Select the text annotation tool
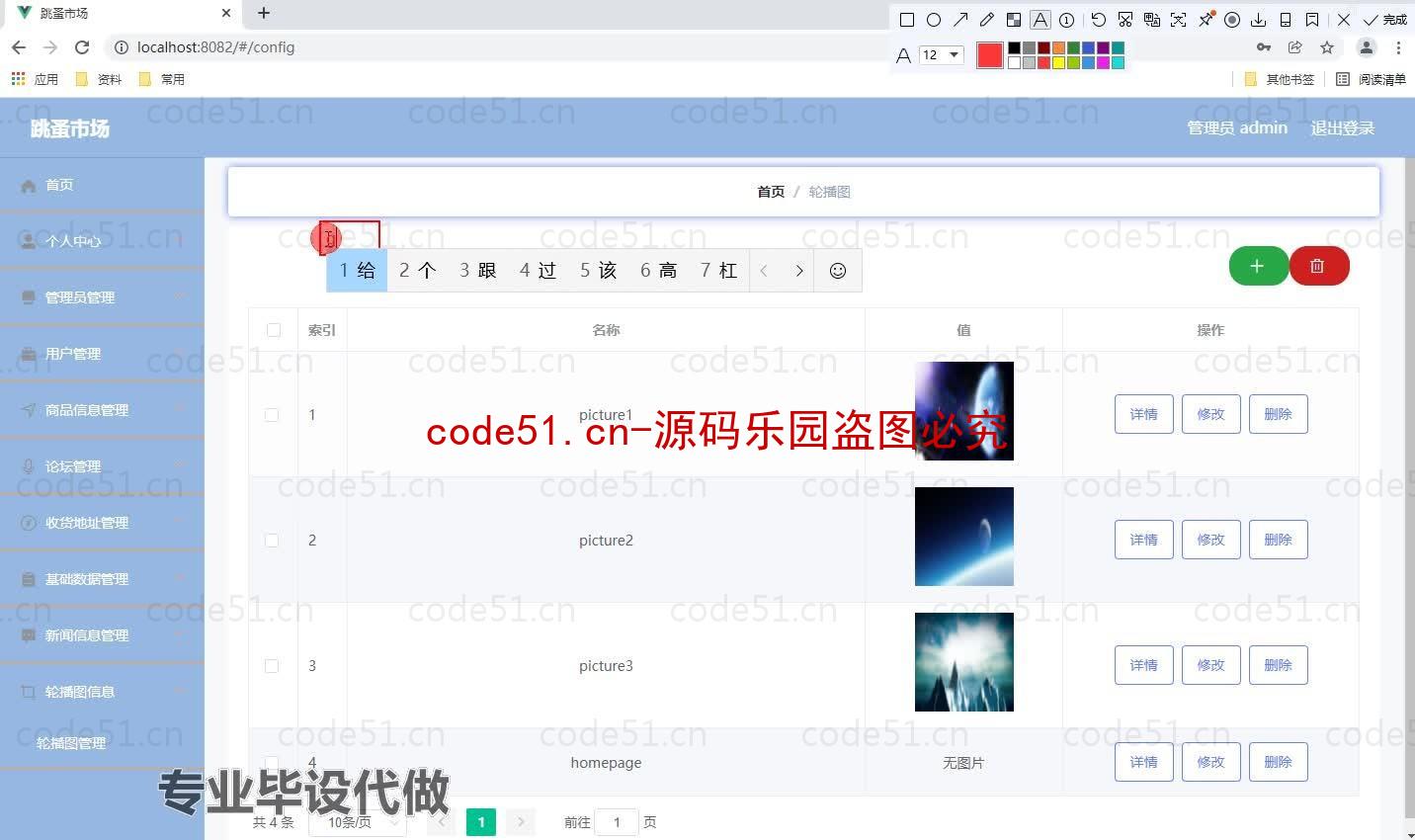Viewport: 1415px width, 840px height. [x=1040, y=20]
